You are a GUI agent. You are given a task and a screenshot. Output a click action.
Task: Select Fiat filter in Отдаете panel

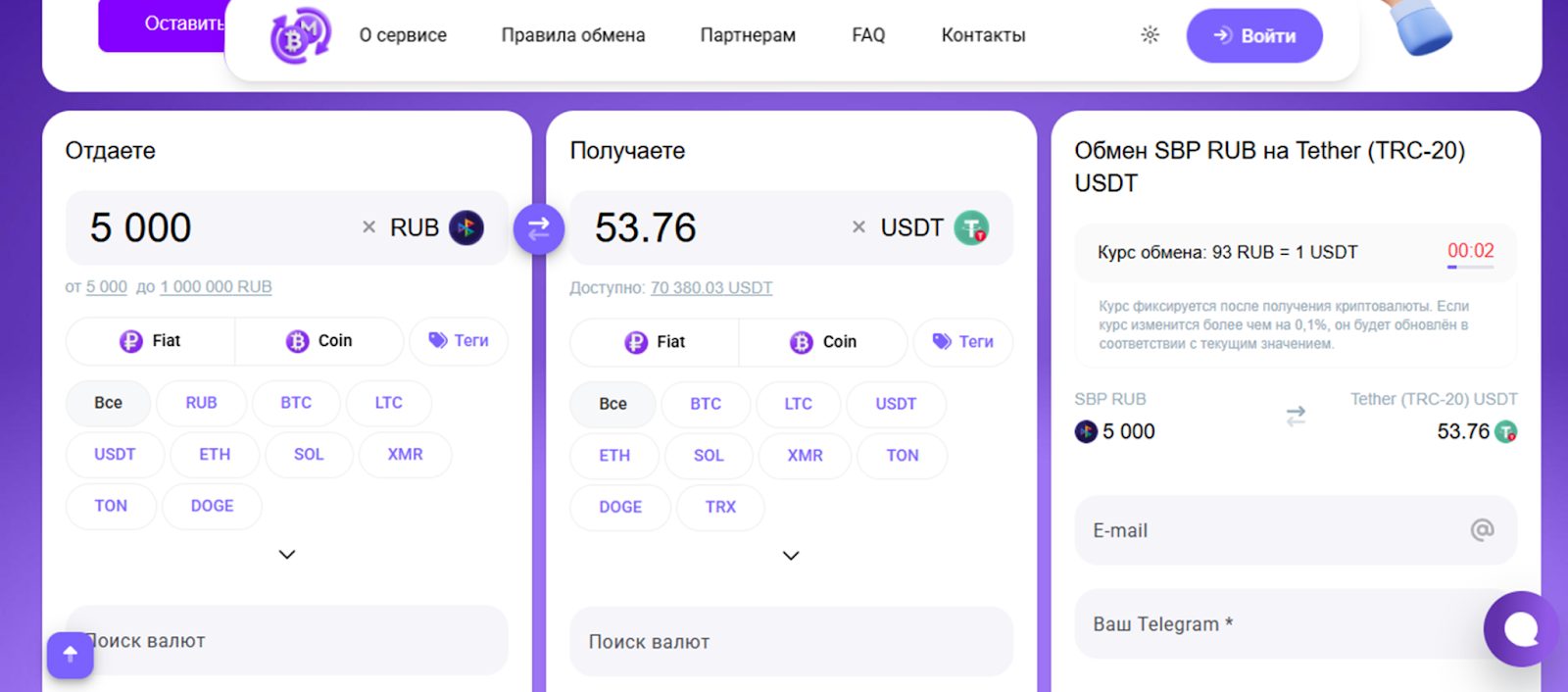coord(151,341)
